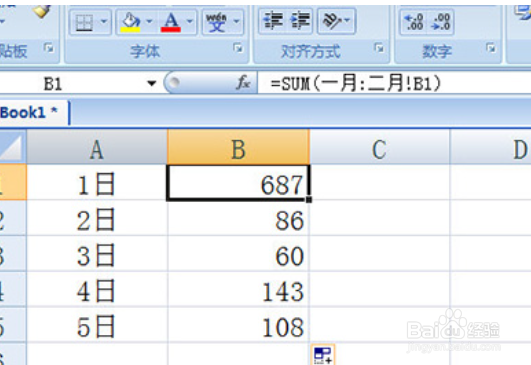This screenshot has height=365, width=531.
Task: Open the clipboard group dialog launcher
Action: (49, 48)
